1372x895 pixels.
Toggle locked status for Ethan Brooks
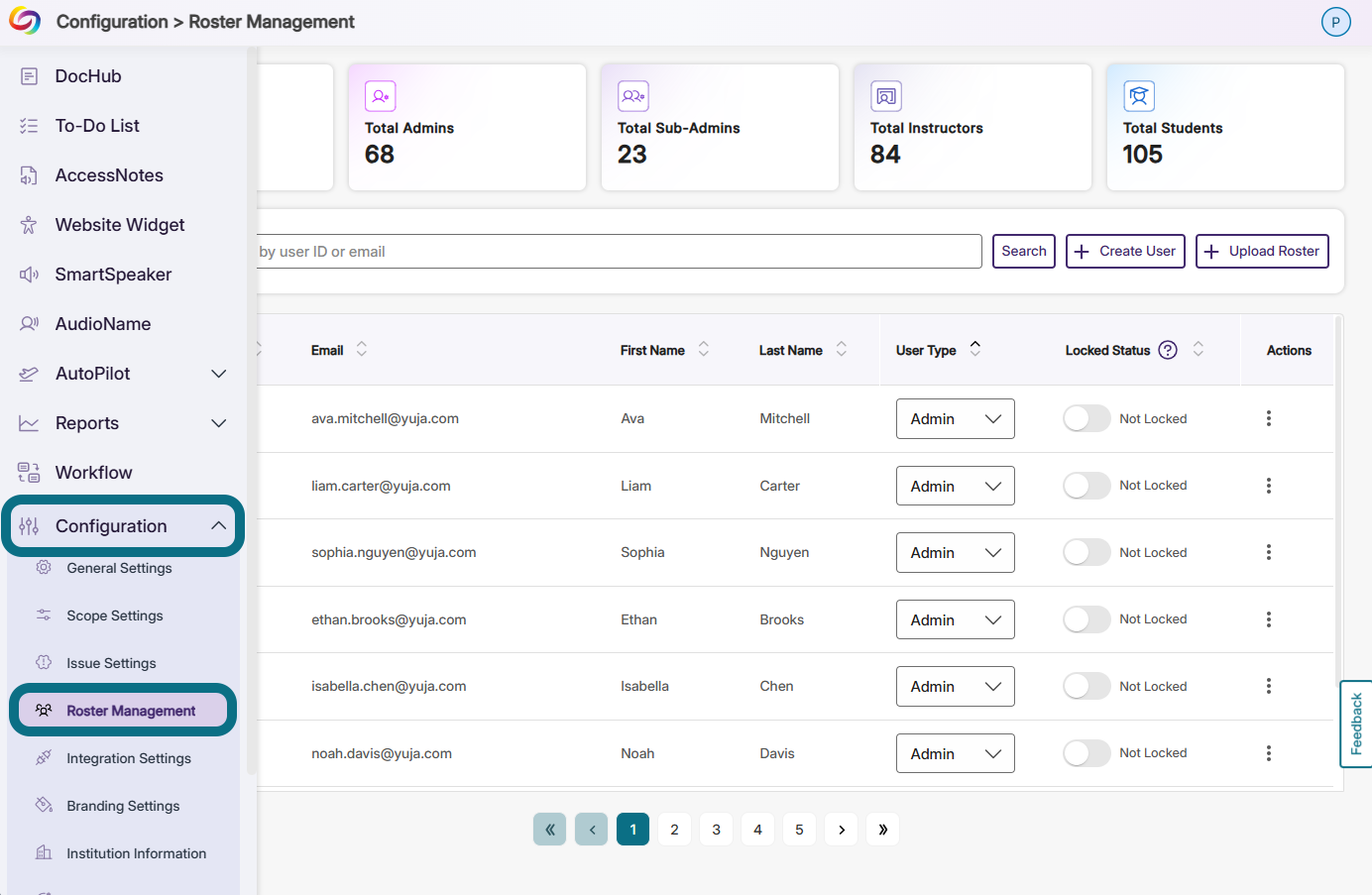tap(1086, 619)
